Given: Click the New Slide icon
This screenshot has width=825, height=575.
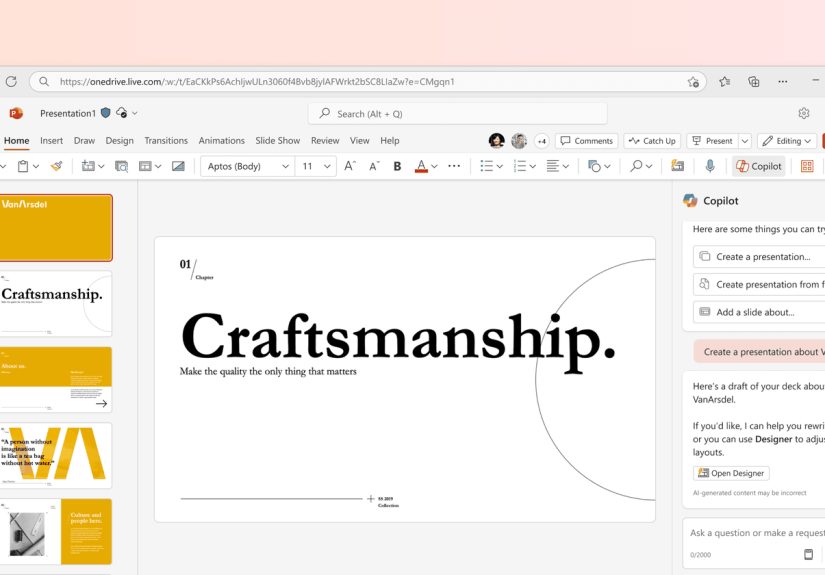Looking at the screenshot, I should [x=88, y=166].
